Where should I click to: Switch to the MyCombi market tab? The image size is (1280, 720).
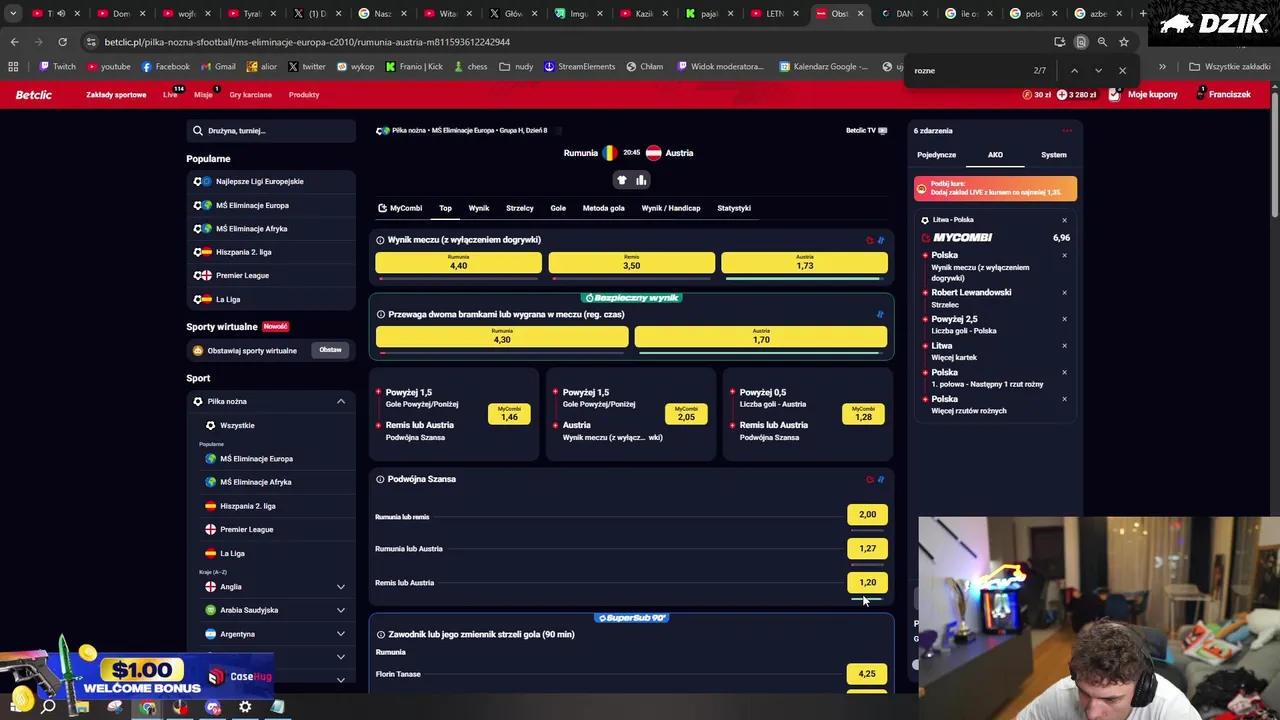(400, 208)
